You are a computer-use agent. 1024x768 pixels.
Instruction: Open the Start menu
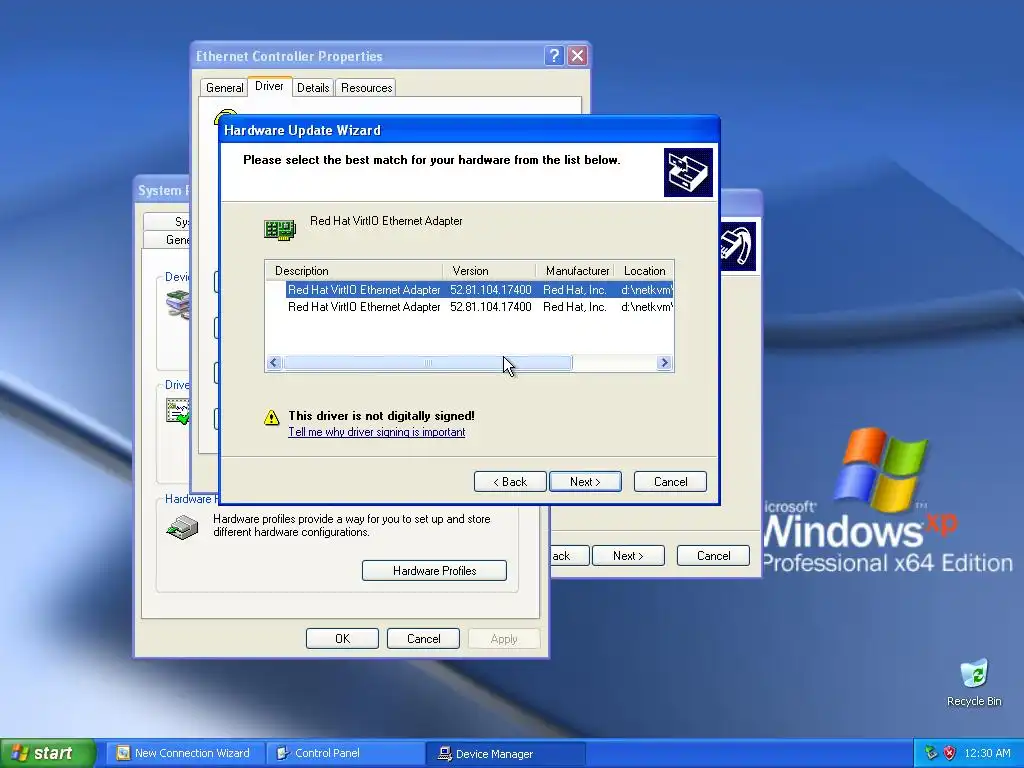tap(48, 753)
